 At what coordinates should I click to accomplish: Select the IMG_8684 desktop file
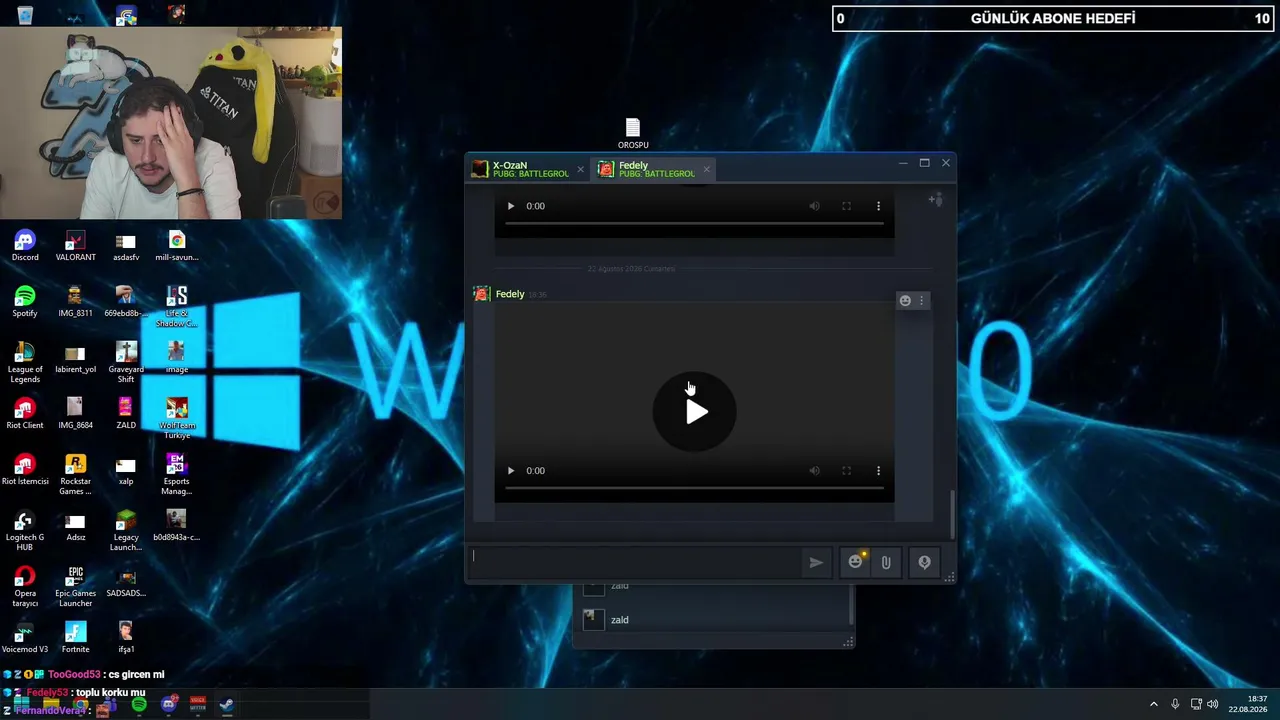coord(75,414)
